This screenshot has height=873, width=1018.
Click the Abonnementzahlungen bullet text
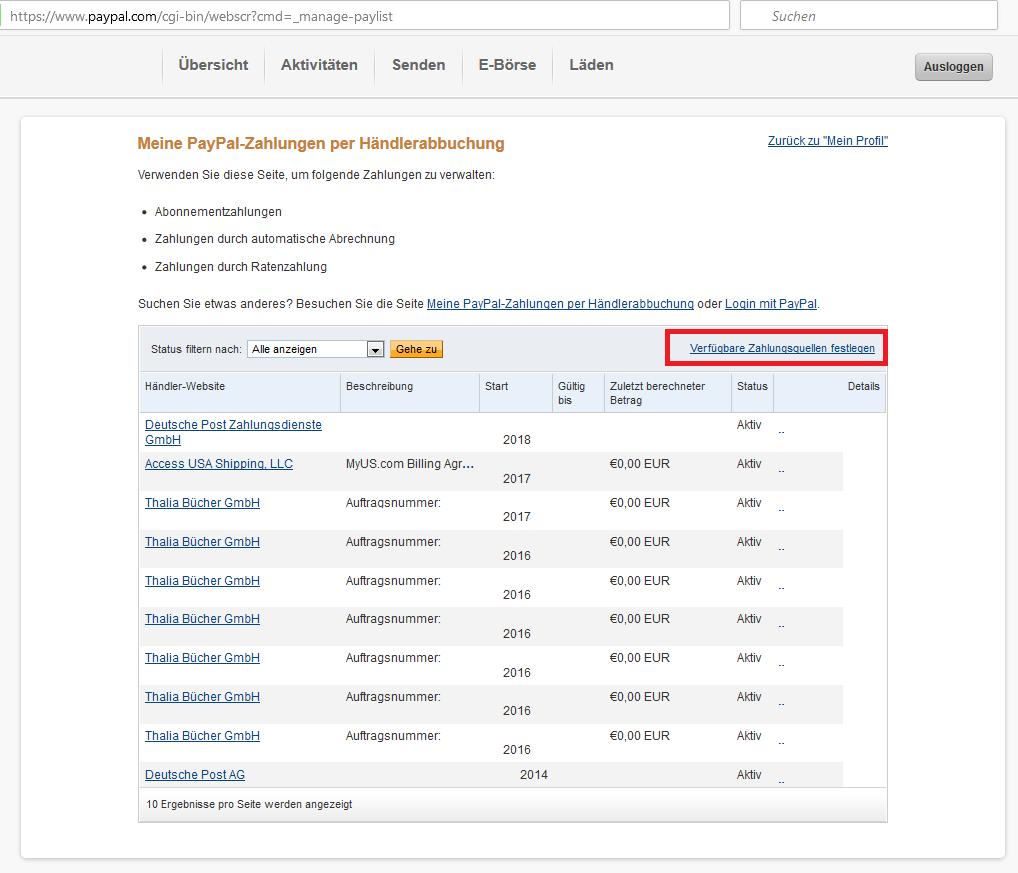point(218,212)
